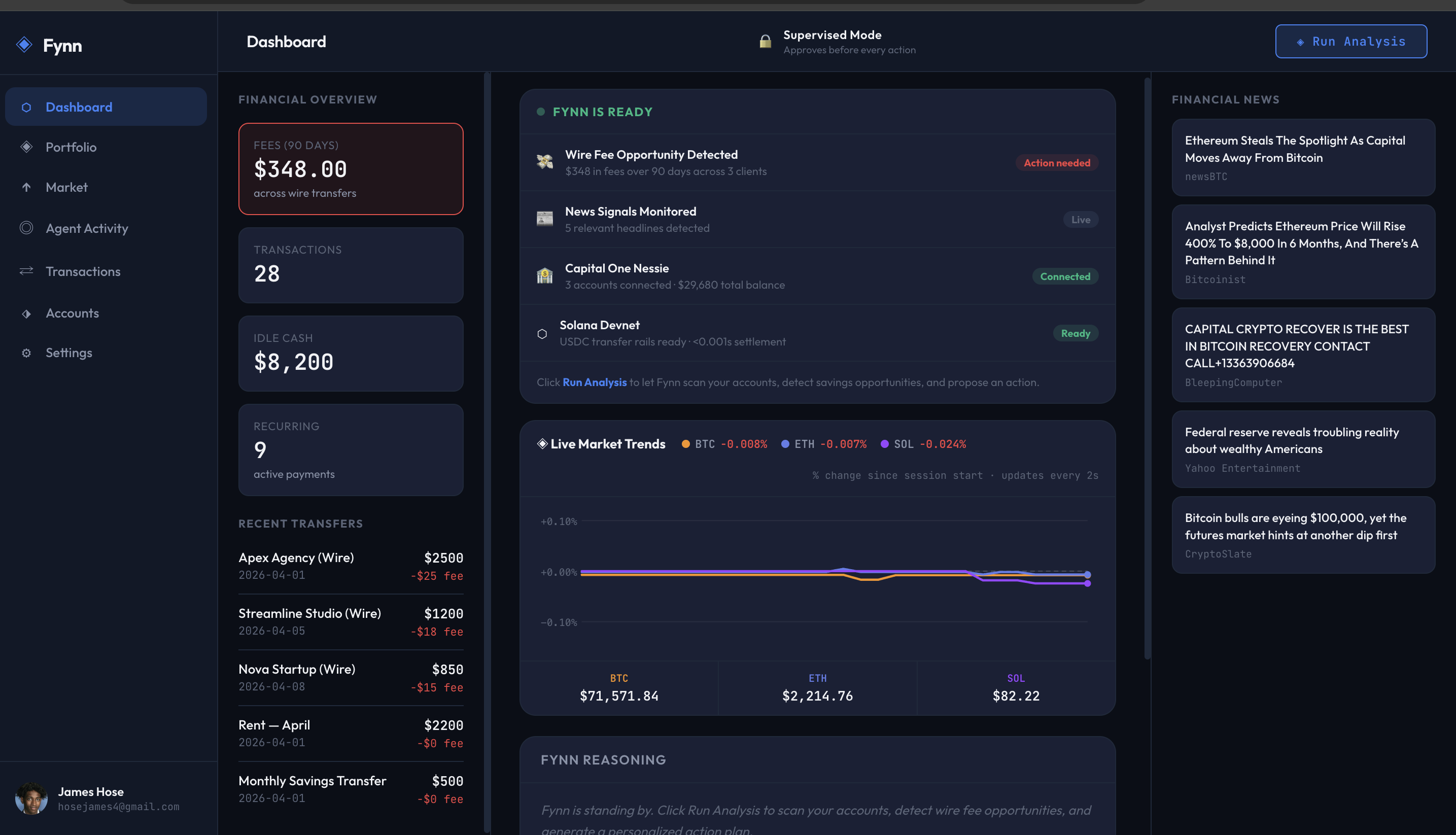1456x835 pixels.
Task: Click the Supervised Mode lock icon
Action: [x=765, y=41]
